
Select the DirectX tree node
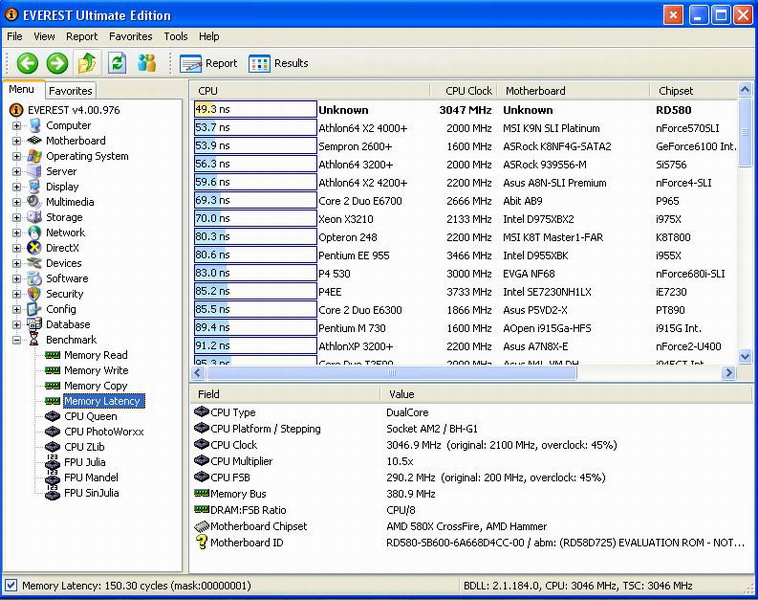coord(62,248)
